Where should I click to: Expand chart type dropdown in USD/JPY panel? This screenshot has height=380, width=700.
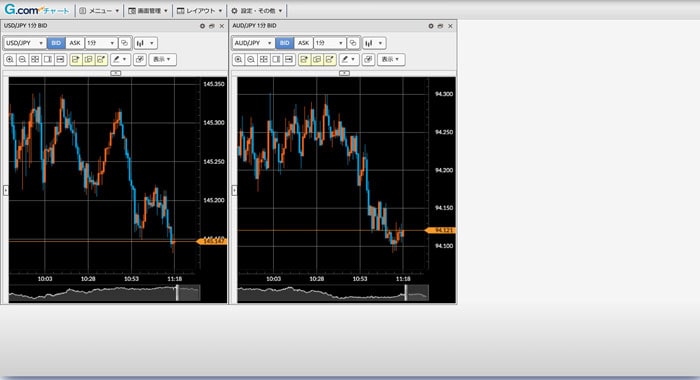point(146,43)
